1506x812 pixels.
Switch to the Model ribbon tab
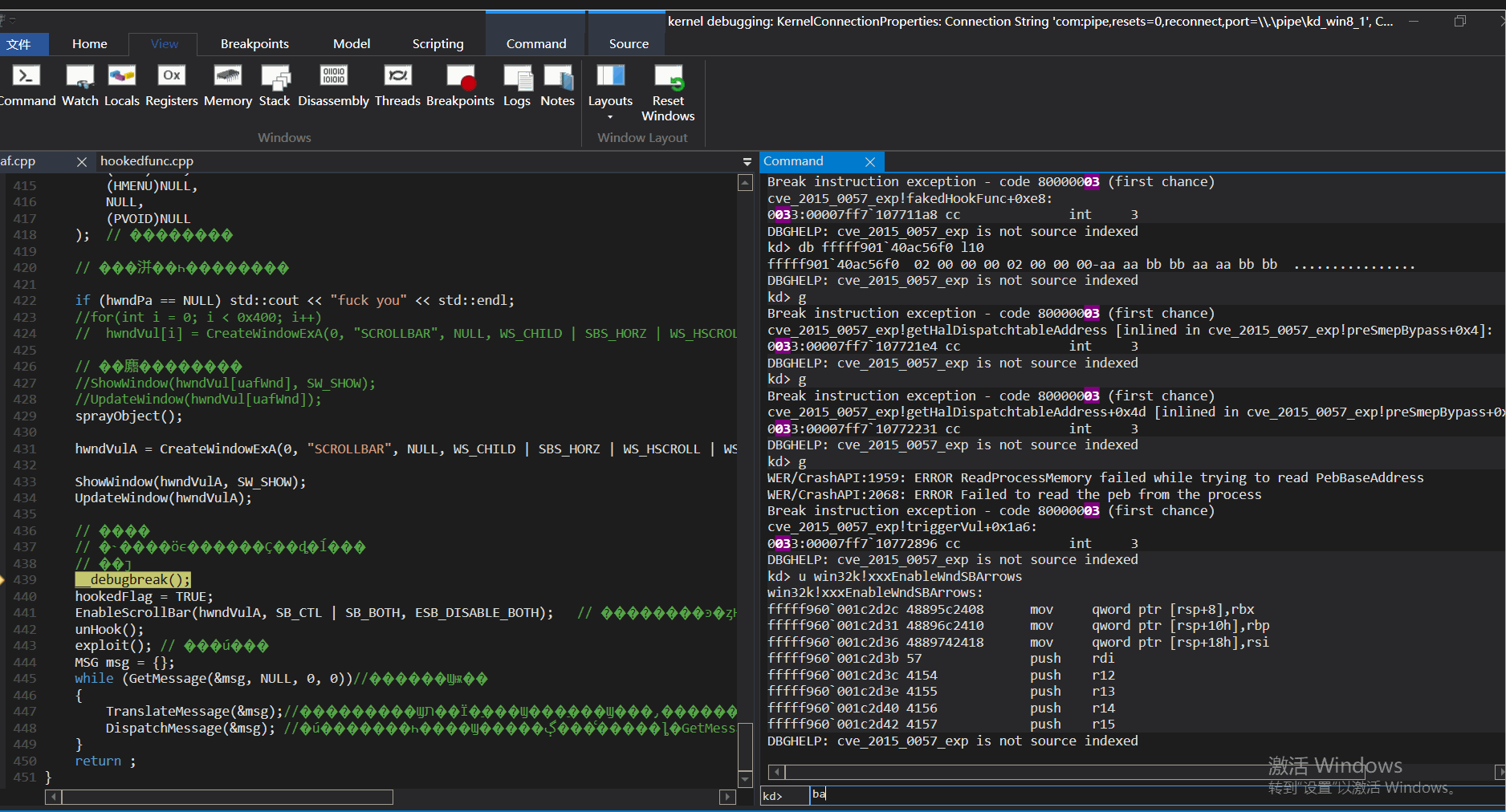(x=352, y=44)
